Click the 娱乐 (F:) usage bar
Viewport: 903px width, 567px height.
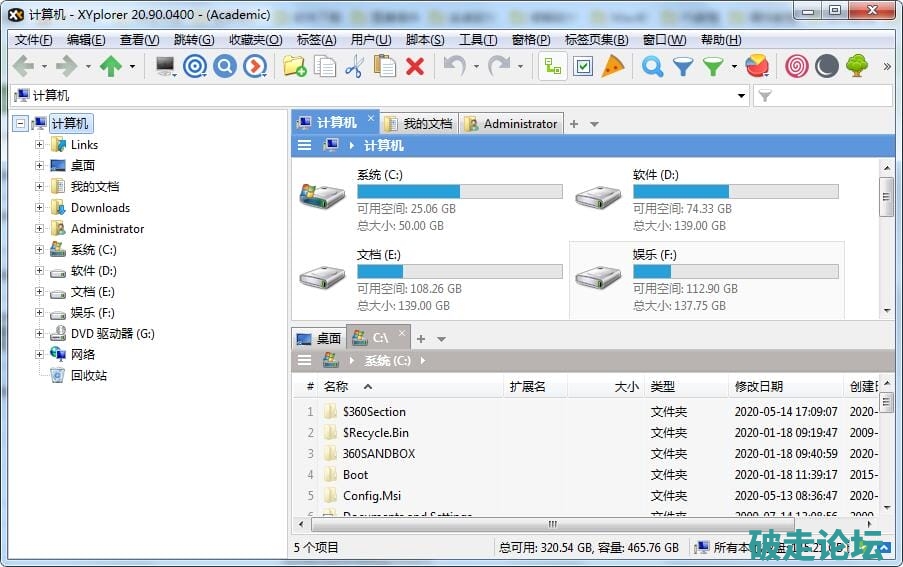click(735, 271)
